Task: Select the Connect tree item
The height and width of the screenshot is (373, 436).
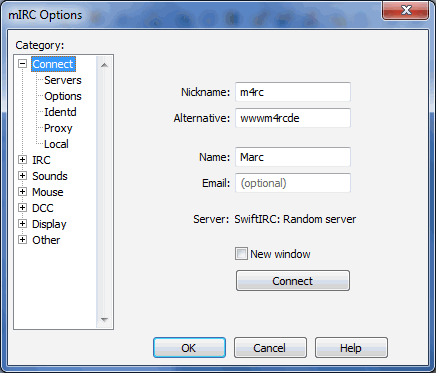Action: click(x=53, y=64)
